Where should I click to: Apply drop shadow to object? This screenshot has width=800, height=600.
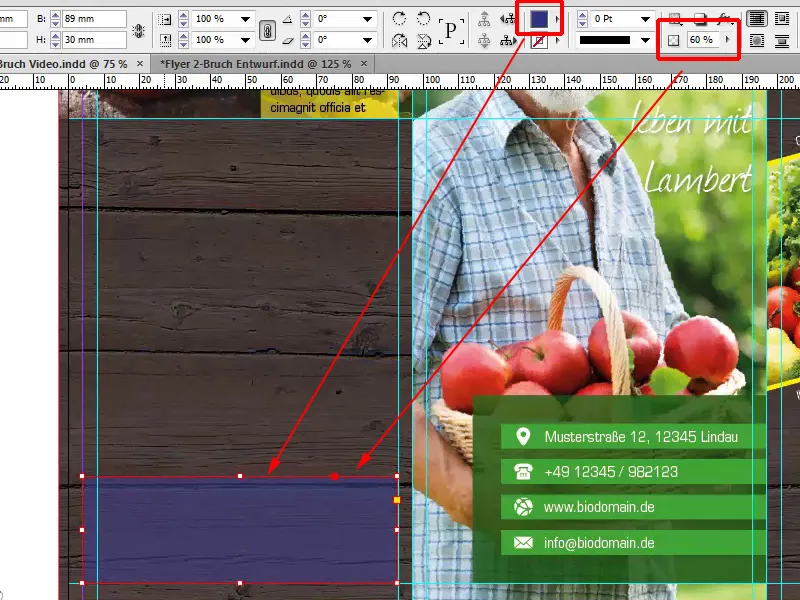pos(700,19)
